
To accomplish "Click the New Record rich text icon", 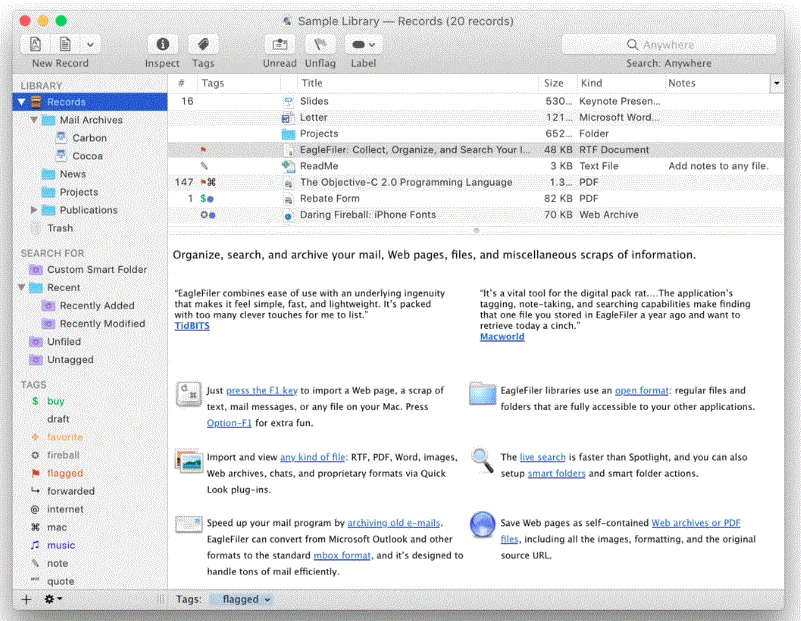I will [x=35, y=44].
